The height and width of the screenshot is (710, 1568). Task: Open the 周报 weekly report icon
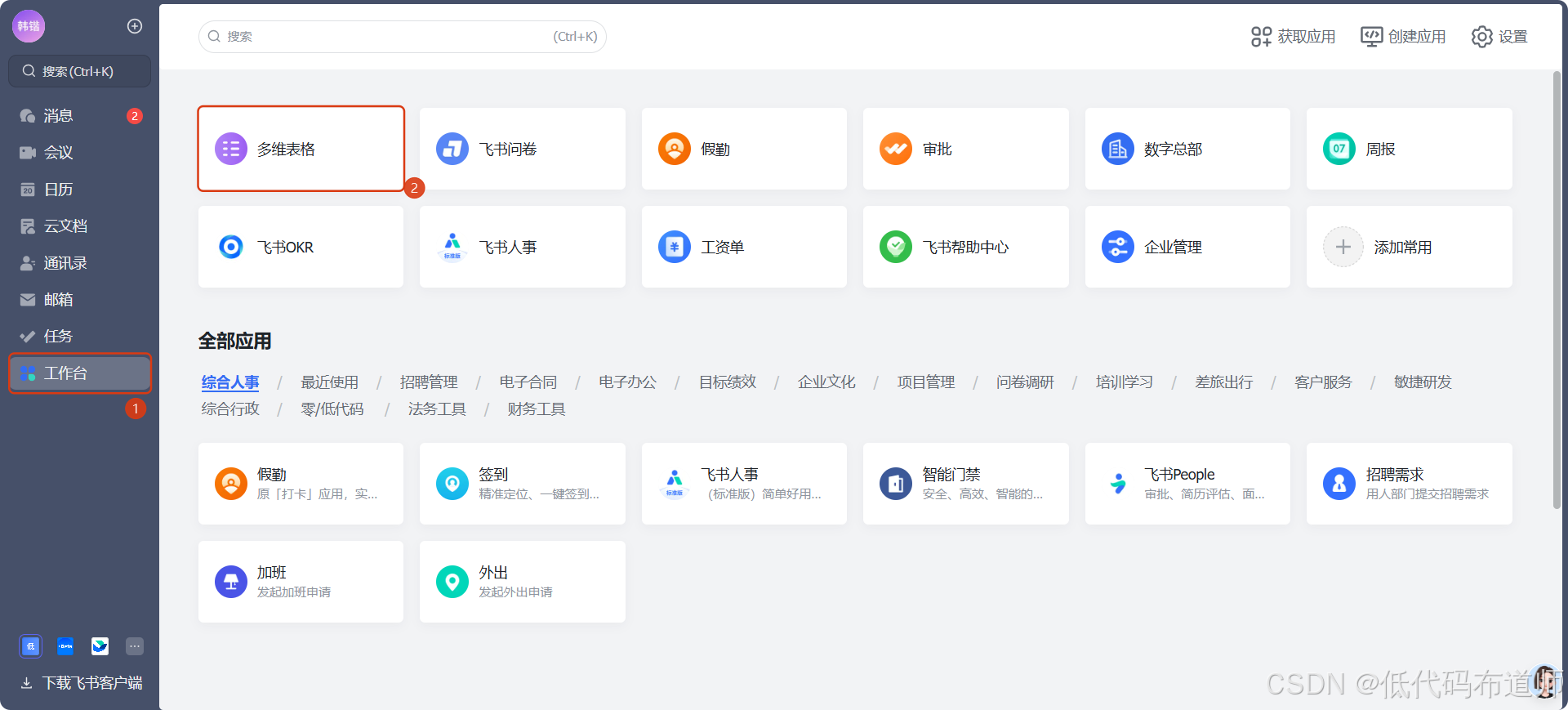point(1339,149)
